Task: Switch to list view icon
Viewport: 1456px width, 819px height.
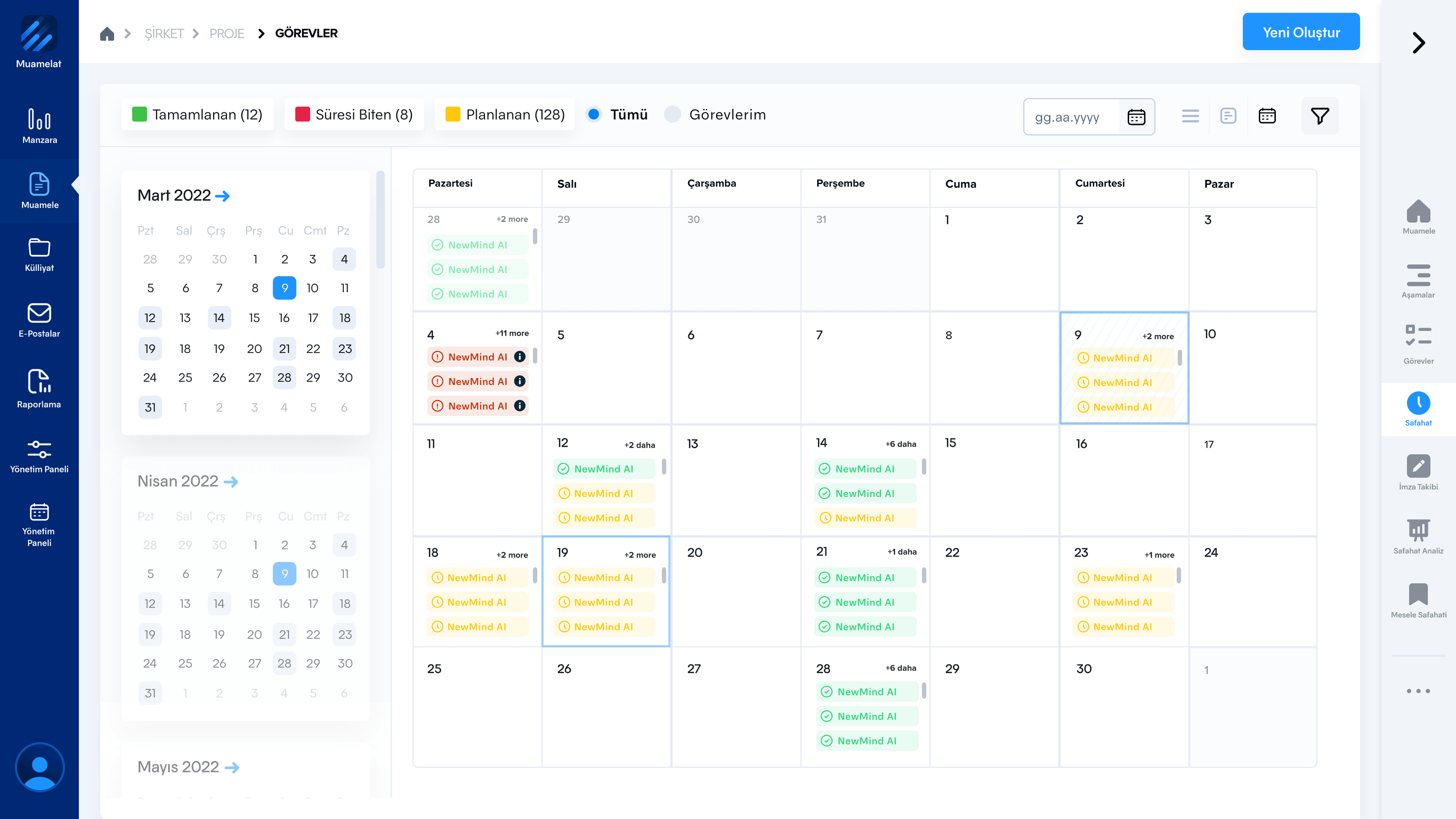Action: (1190, 116)
